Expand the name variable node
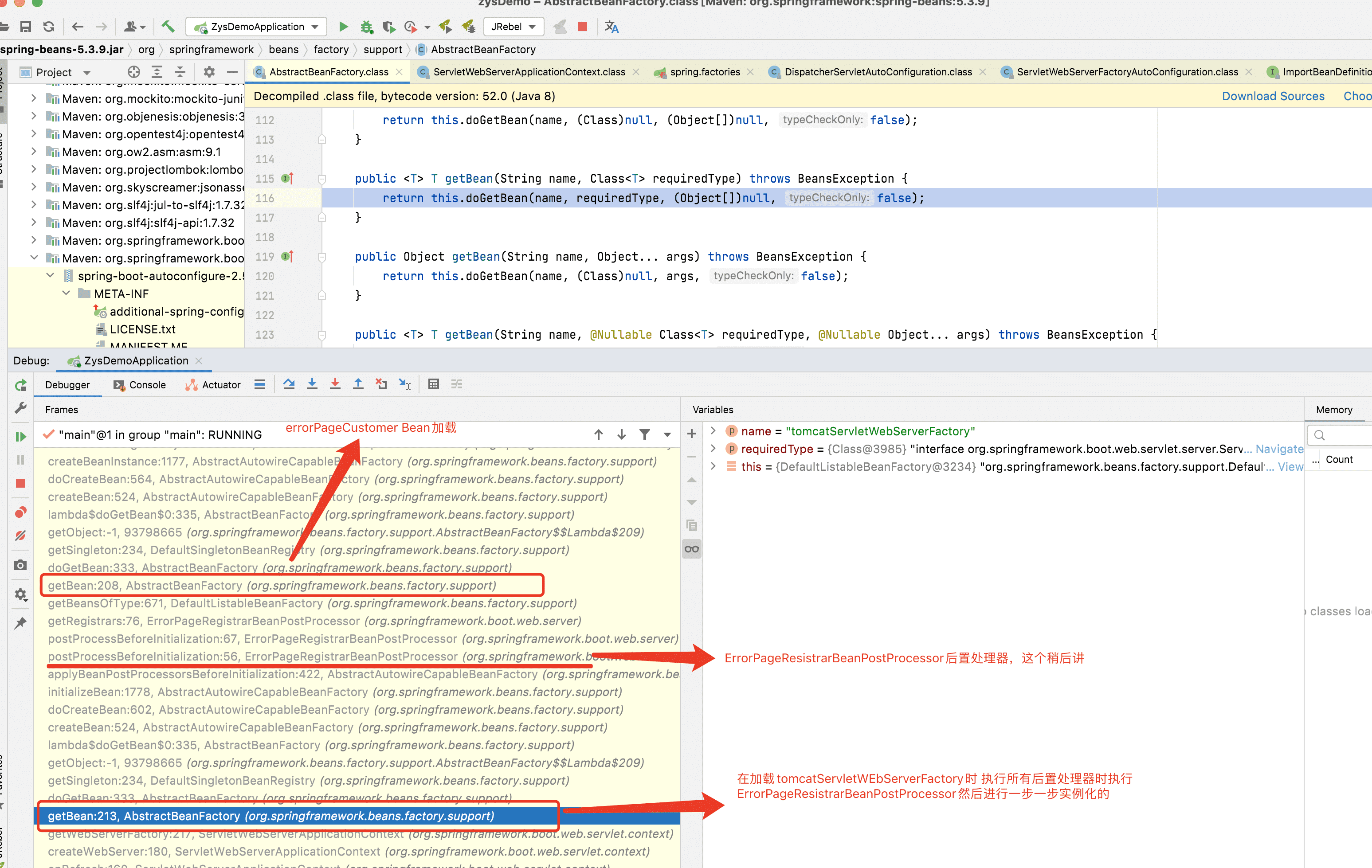The height and width of the screenshot is (868, 1372). (713, 431)
